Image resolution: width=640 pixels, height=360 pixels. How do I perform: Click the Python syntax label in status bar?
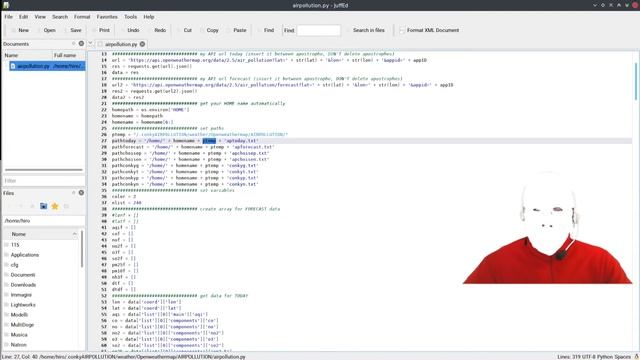(x=604, y=357)
